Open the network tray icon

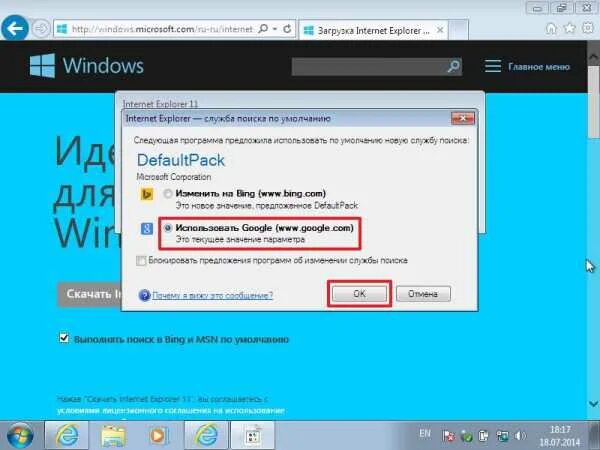[x=502, y=436]
